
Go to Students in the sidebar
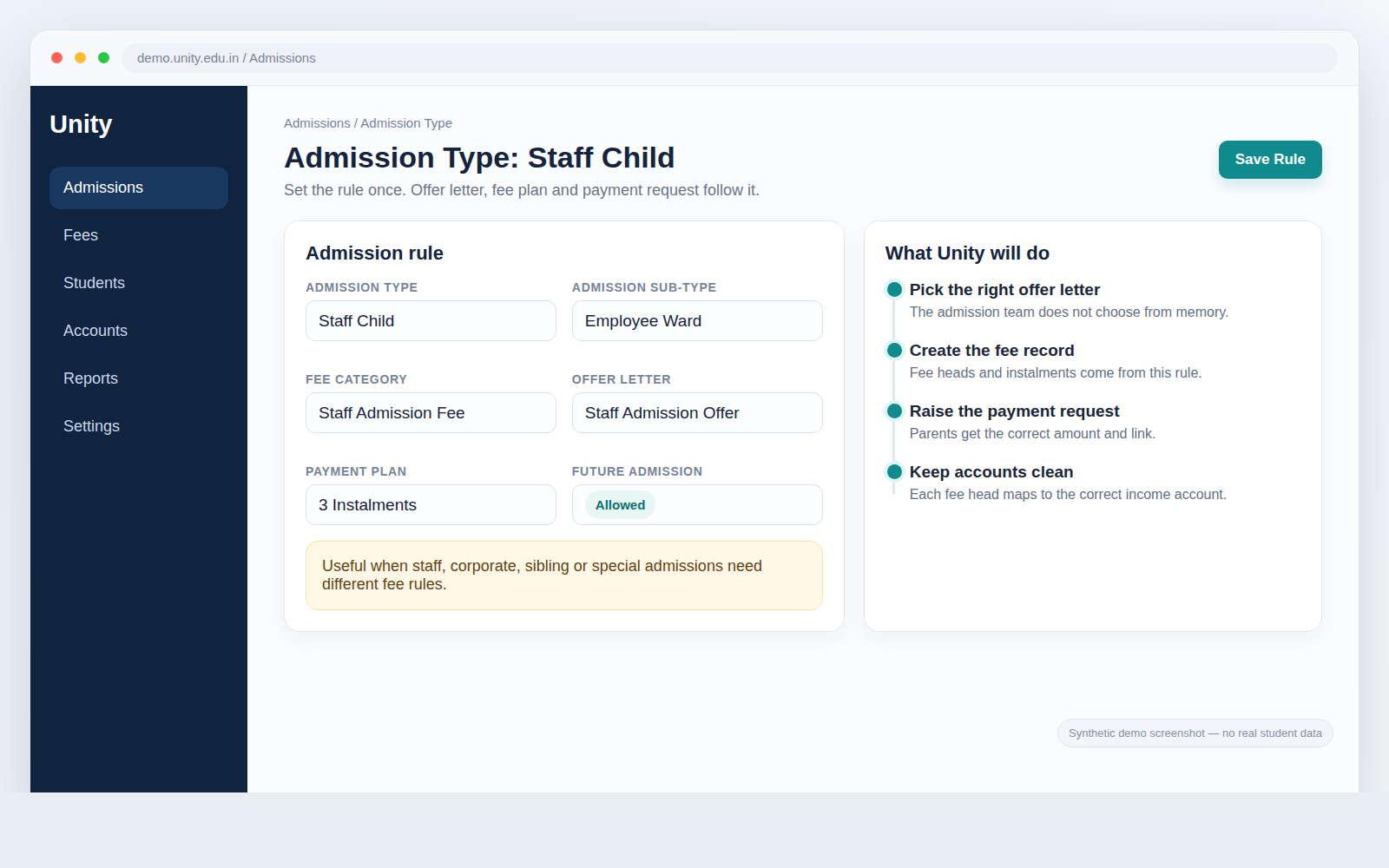pyautogui.click(x=139, y=283)
